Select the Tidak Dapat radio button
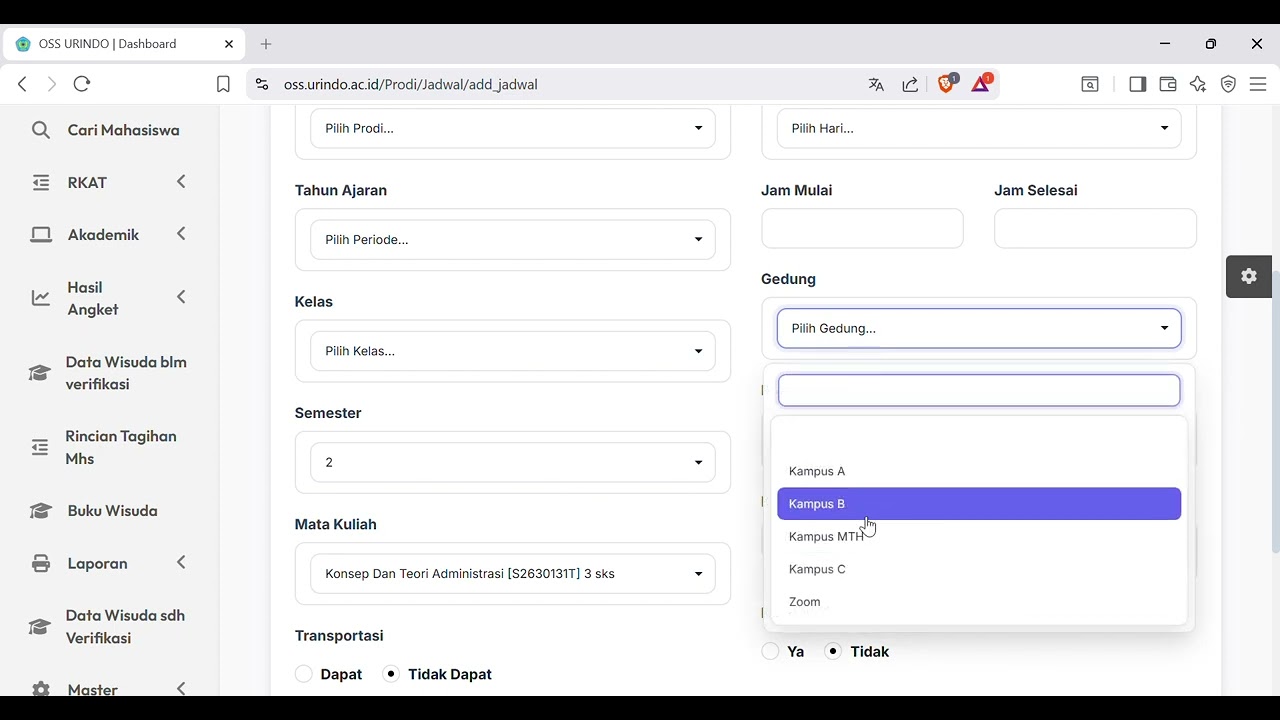Screen dimensions: 1280x720 [x=391, y=674]
